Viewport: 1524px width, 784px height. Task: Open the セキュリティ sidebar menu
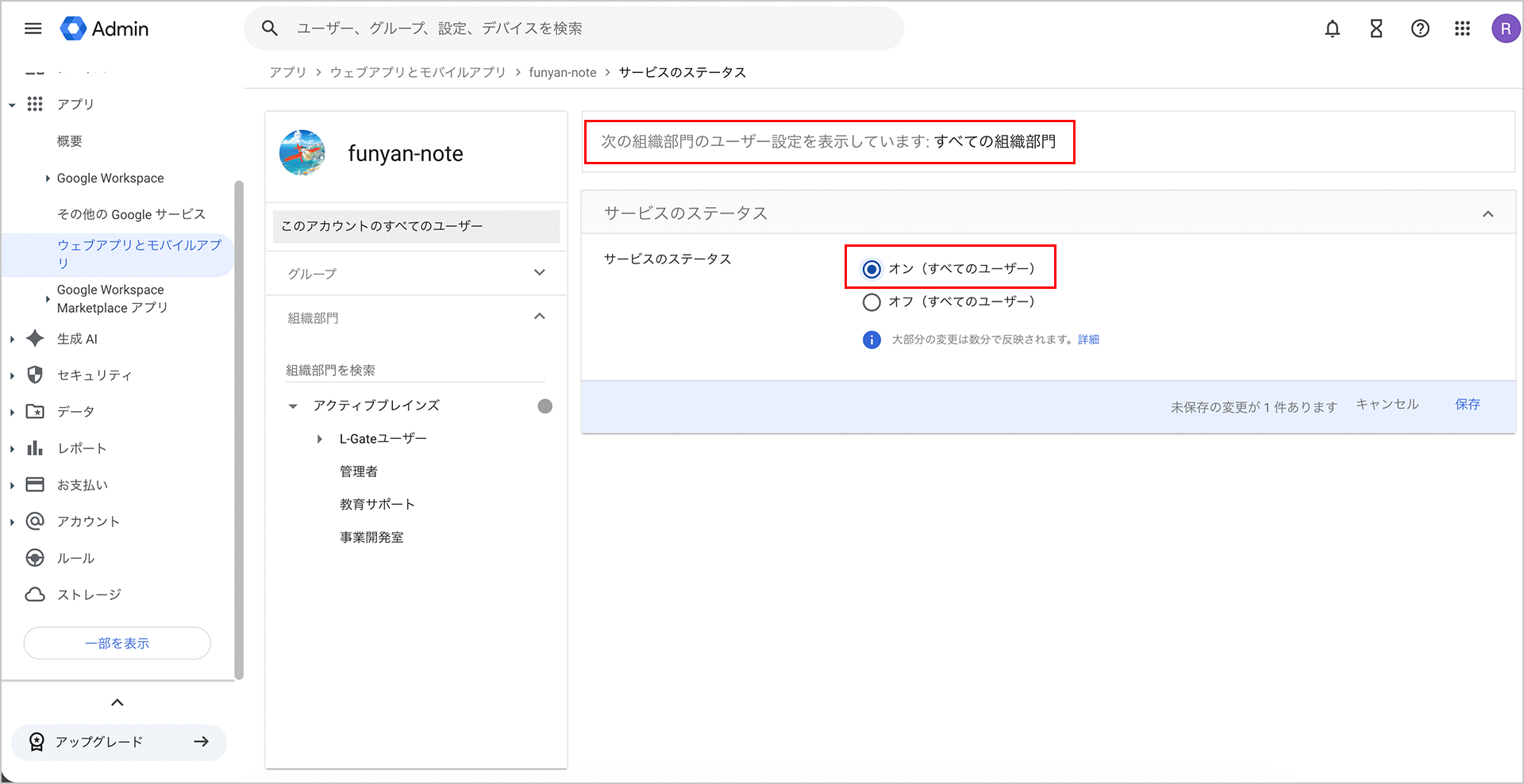click(x=94, y=375)
